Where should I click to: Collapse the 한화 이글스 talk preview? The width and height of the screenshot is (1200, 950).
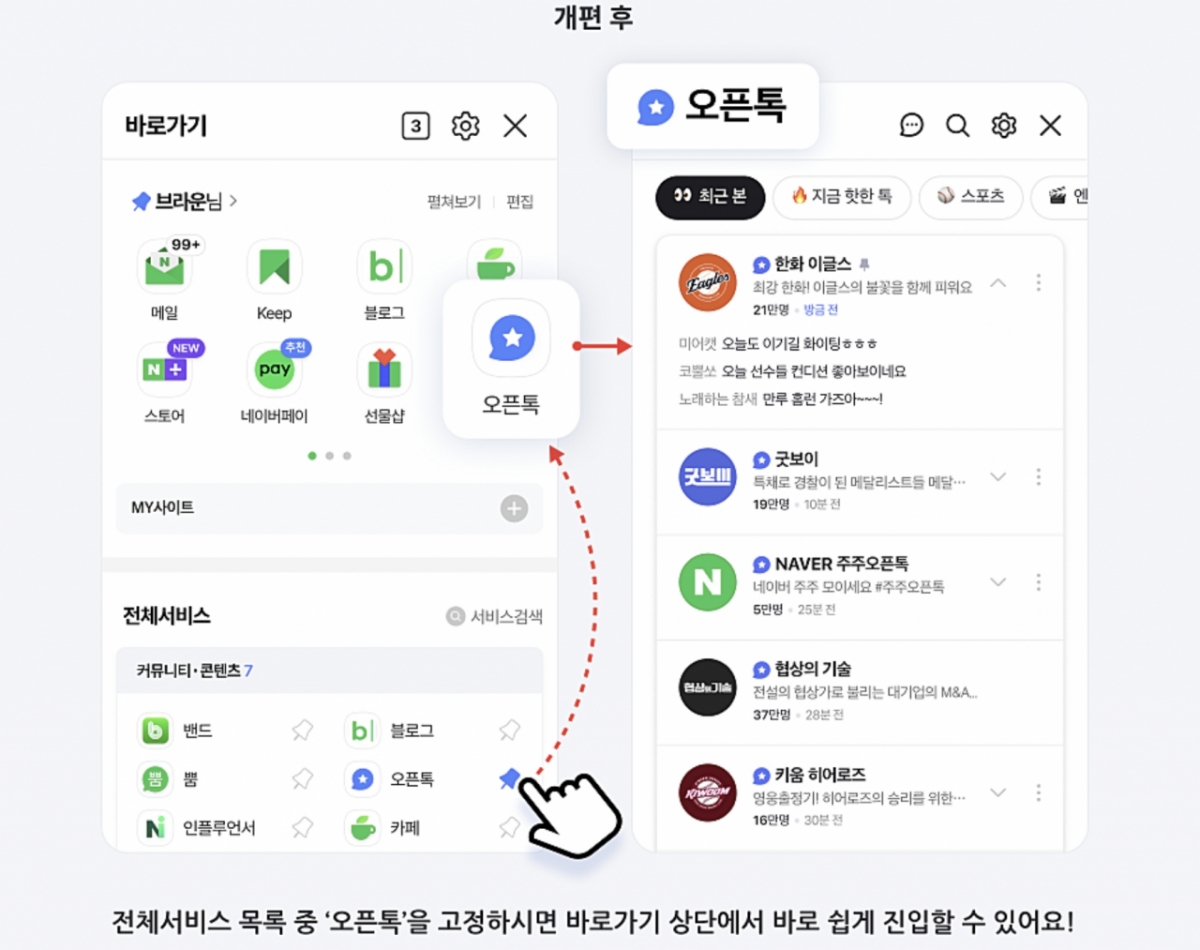click(998, 283)
